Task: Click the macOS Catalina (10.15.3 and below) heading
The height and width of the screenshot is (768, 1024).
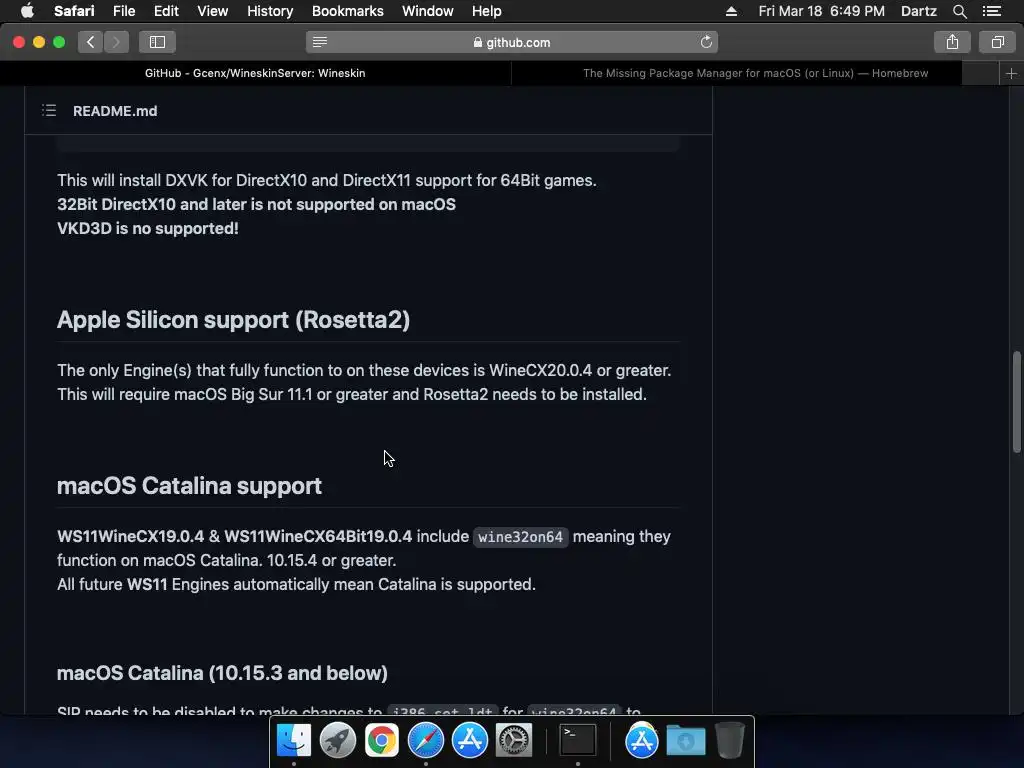Action: point(222,673)
